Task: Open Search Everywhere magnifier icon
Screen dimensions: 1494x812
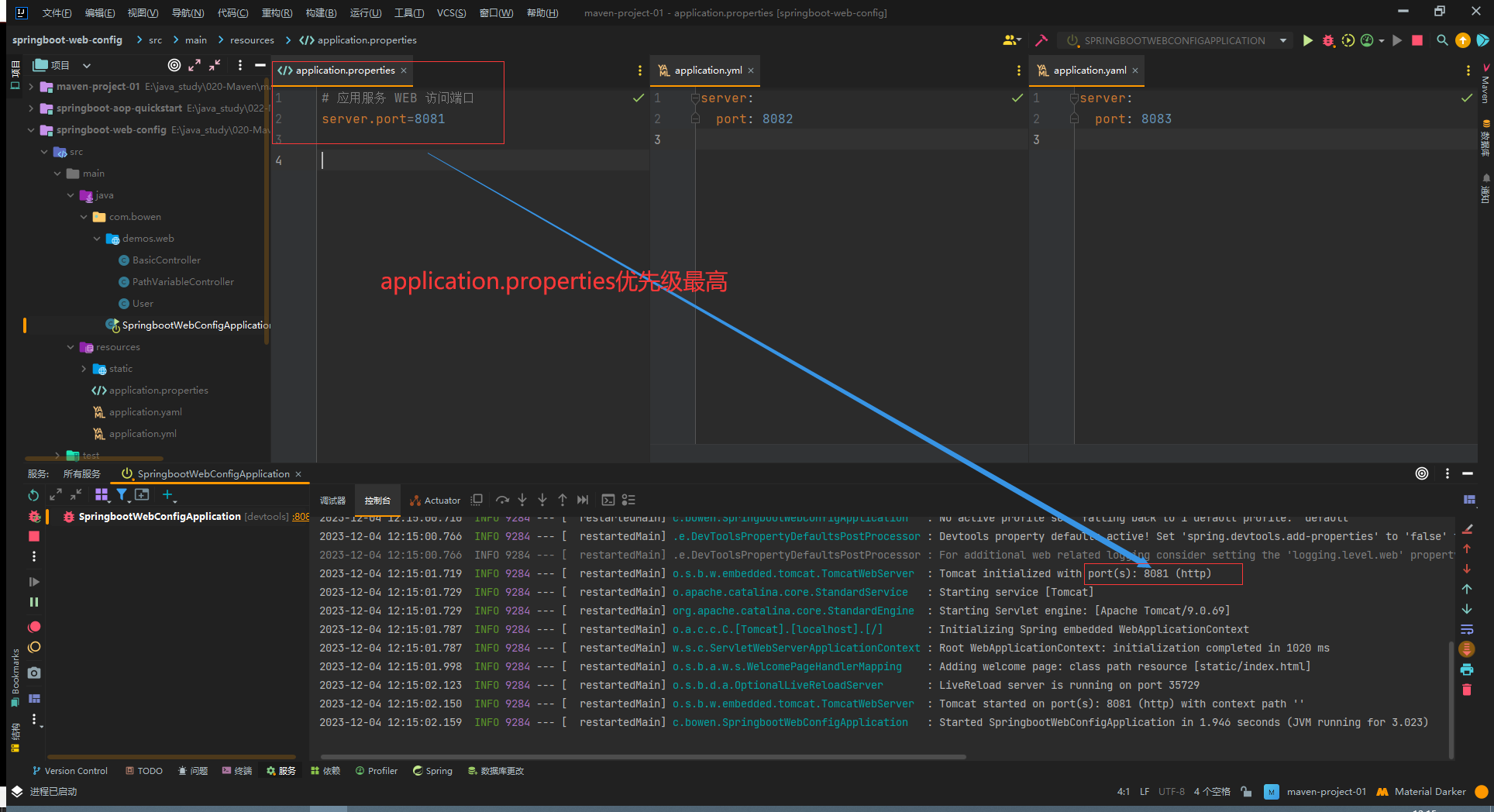Action: click(x=1441, y=40)
